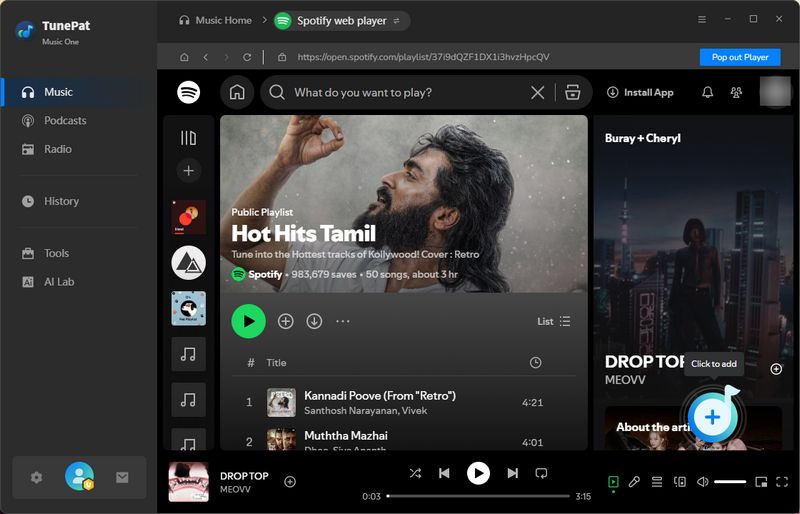The image size is (800, 514).
Task: Sort by duration clock column icon
Action: [x=535, y=362]
